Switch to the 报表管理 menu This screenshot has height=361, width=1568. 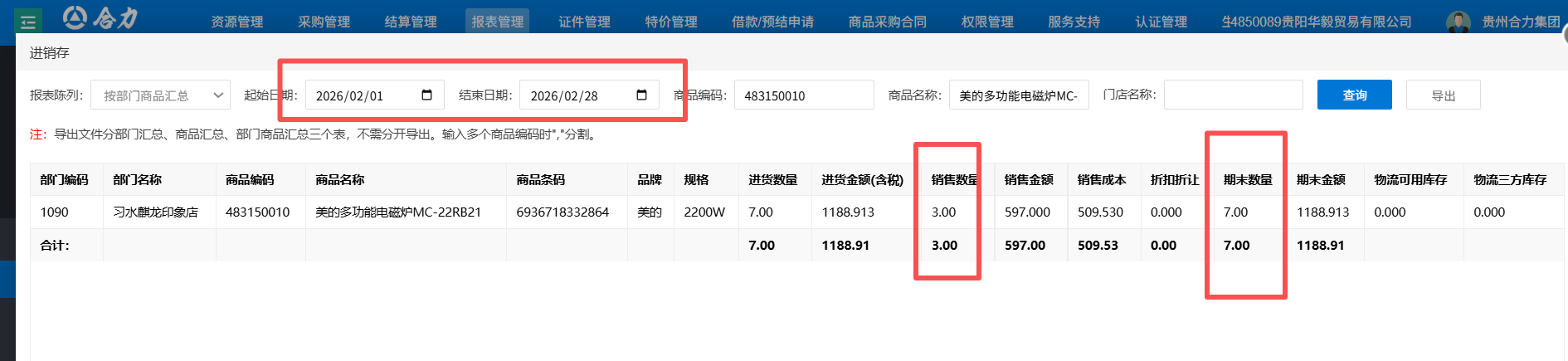[x=497, y=22]
